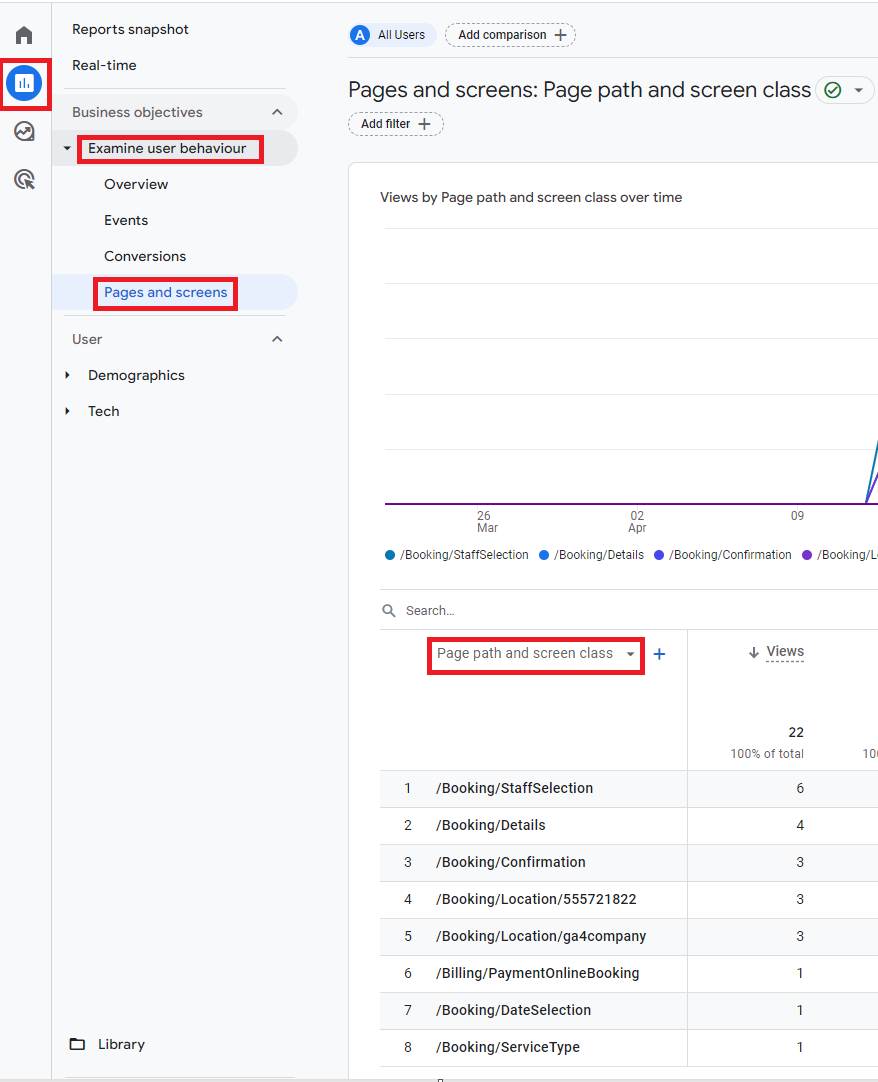
Task: Toggle /Booking/StaffSelection legend dot
Action: 390,555
